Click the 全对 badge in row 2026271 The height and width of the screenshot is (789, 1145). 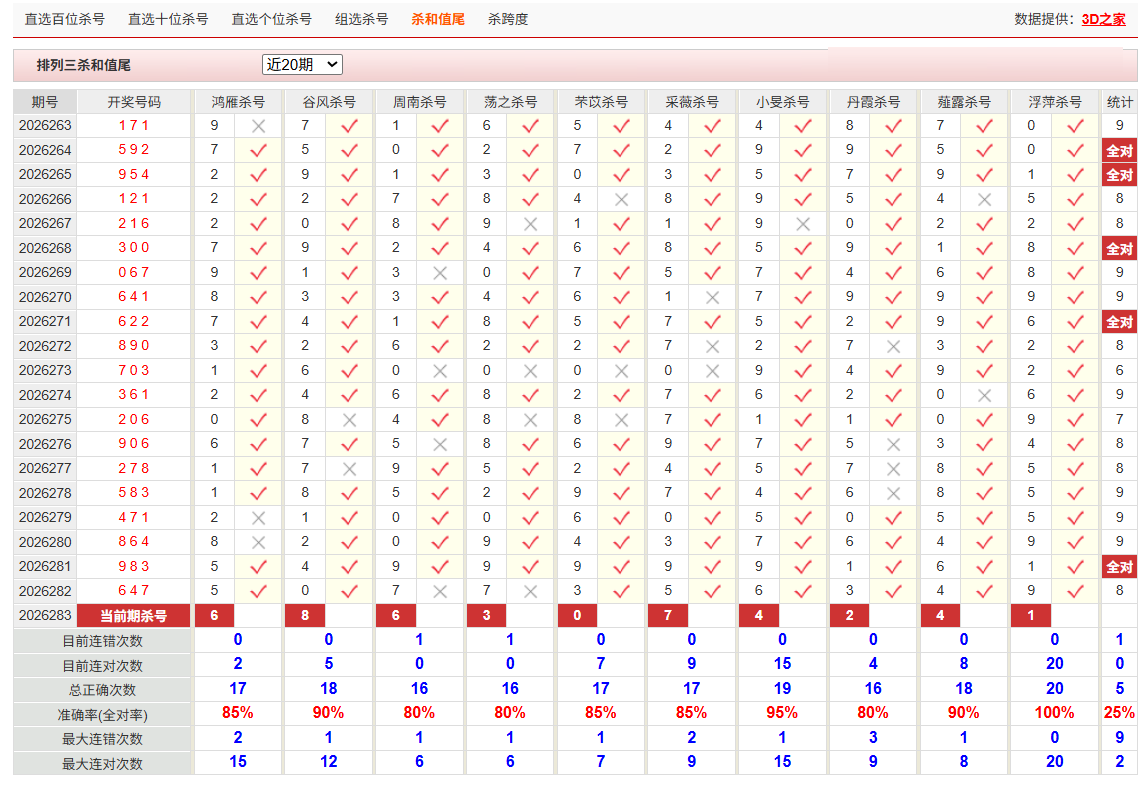click(x=1119, y=321)
